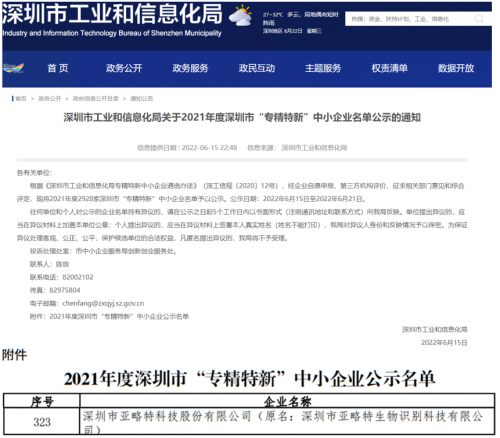
Task: Click the signature date 2022年6月15日
Action: [444, 343]
